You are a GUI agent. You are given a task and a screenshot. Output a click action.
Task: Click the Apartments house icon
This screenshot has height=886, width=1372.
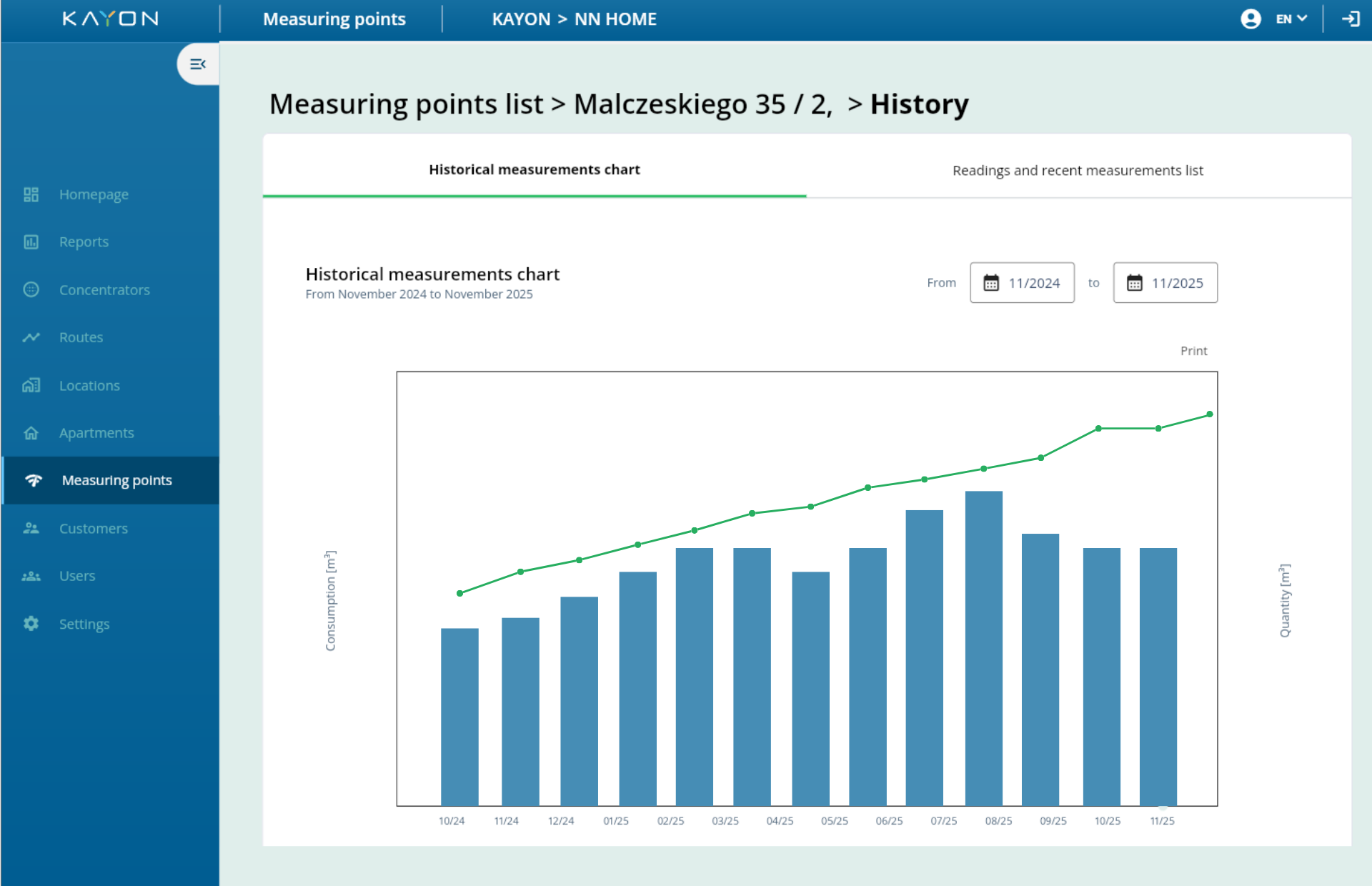[31, 433]
